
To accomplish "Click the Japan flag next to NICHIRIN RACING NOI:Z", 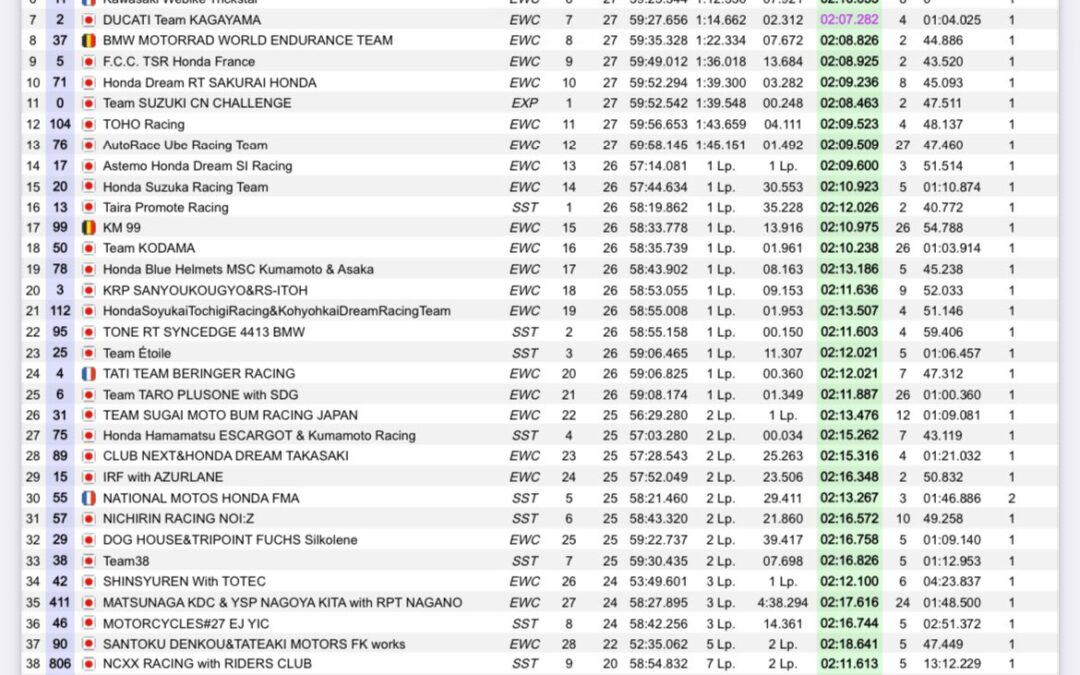I will pos(88,519).
